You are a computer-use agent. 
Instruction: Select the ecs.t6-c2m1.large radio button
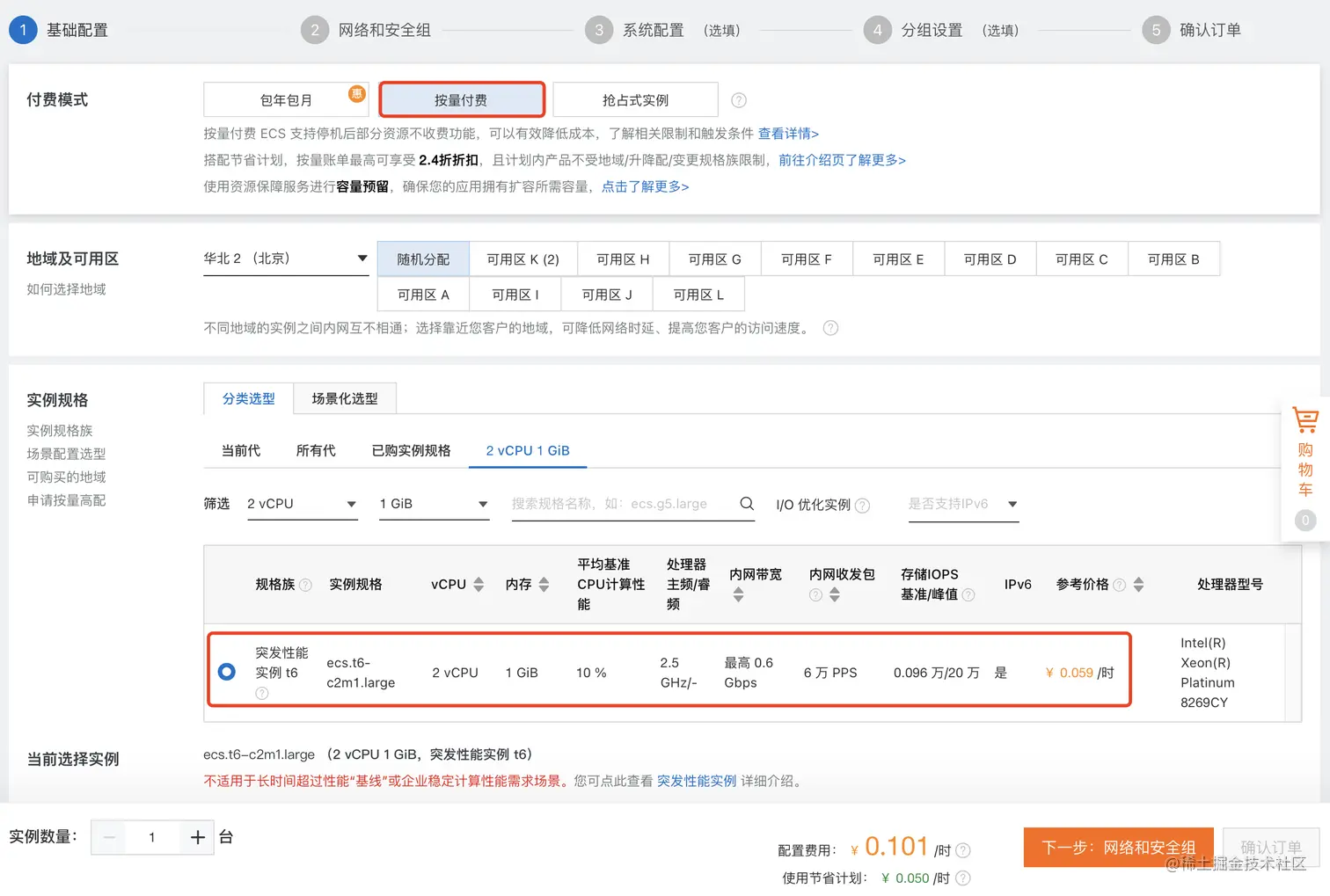coord(226,672)
